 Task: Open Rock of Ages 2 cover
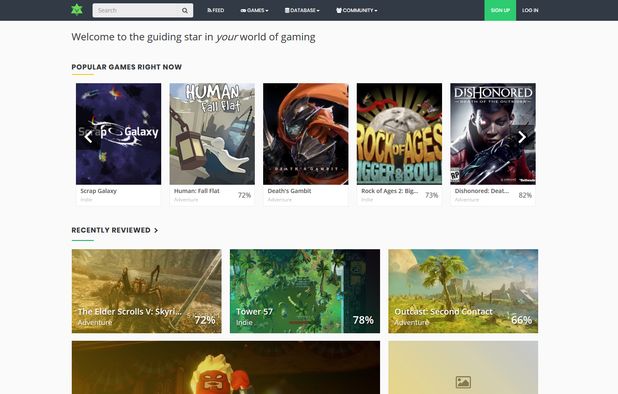pyautogui.click(x=399, y=134)
